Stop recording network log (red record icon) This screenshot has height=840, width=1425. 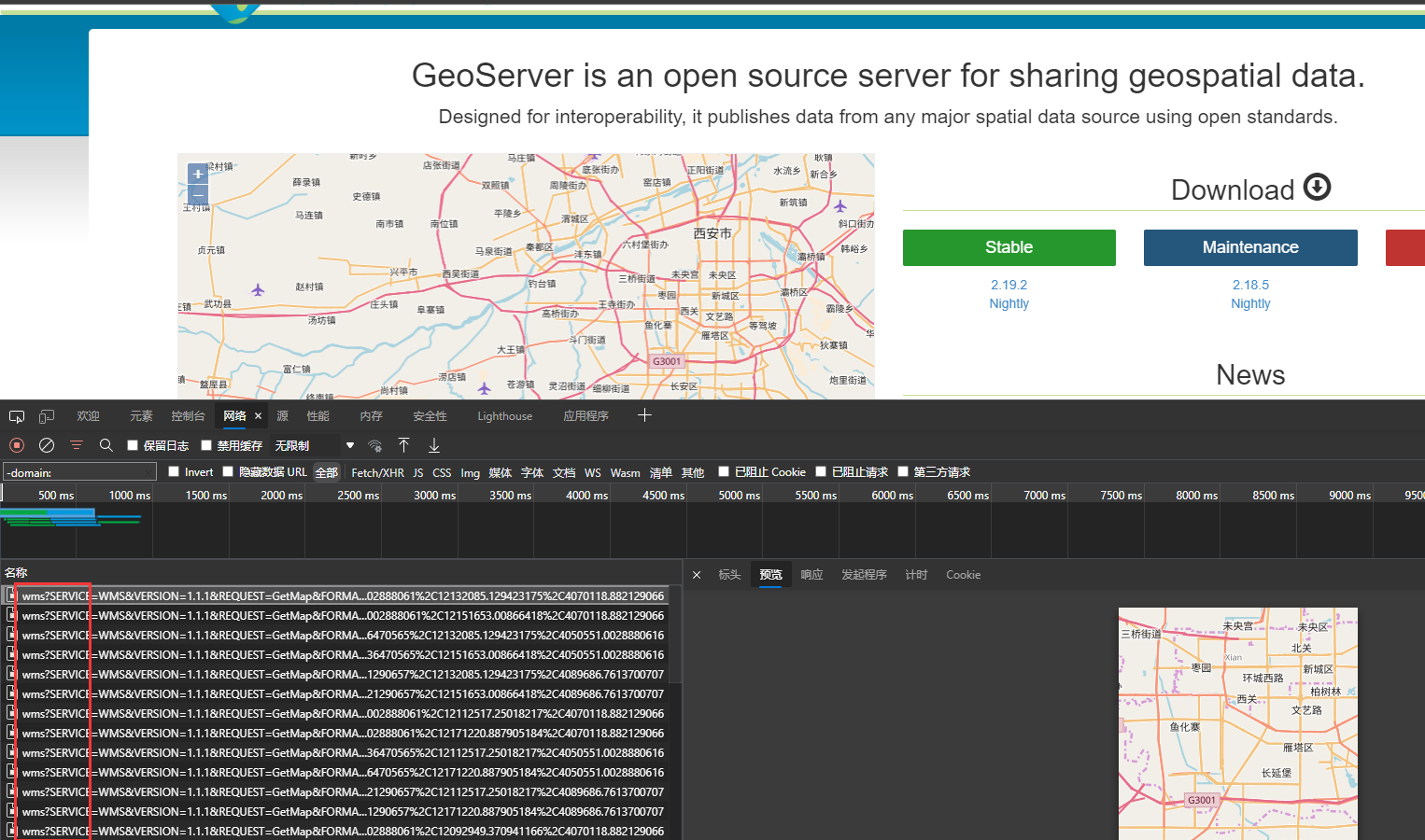point(16,445)
